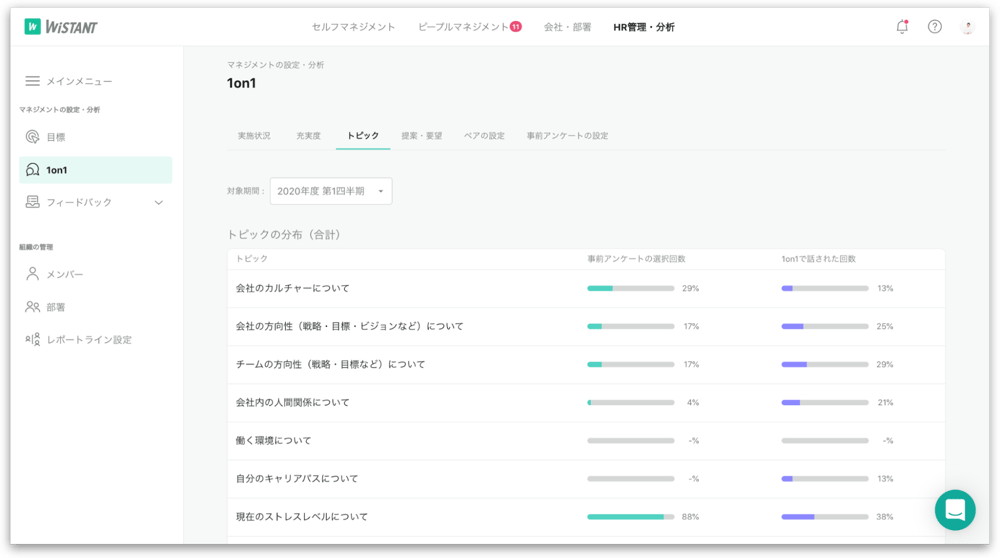Click the レポートライン設定 icon
This screenshot has width=1000, height=558.
33,340
